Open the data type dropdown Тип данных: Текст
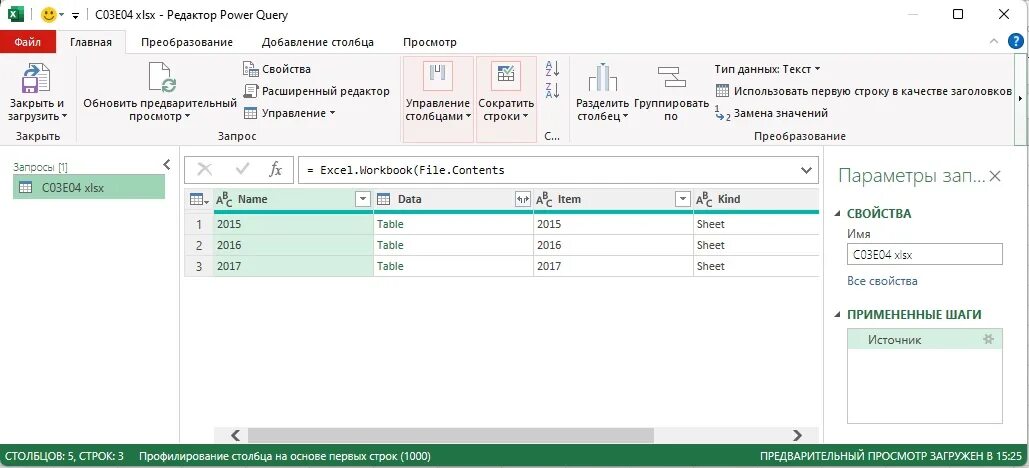Image resolution: width=1029 pixels, height=468 pixels. 768,69
